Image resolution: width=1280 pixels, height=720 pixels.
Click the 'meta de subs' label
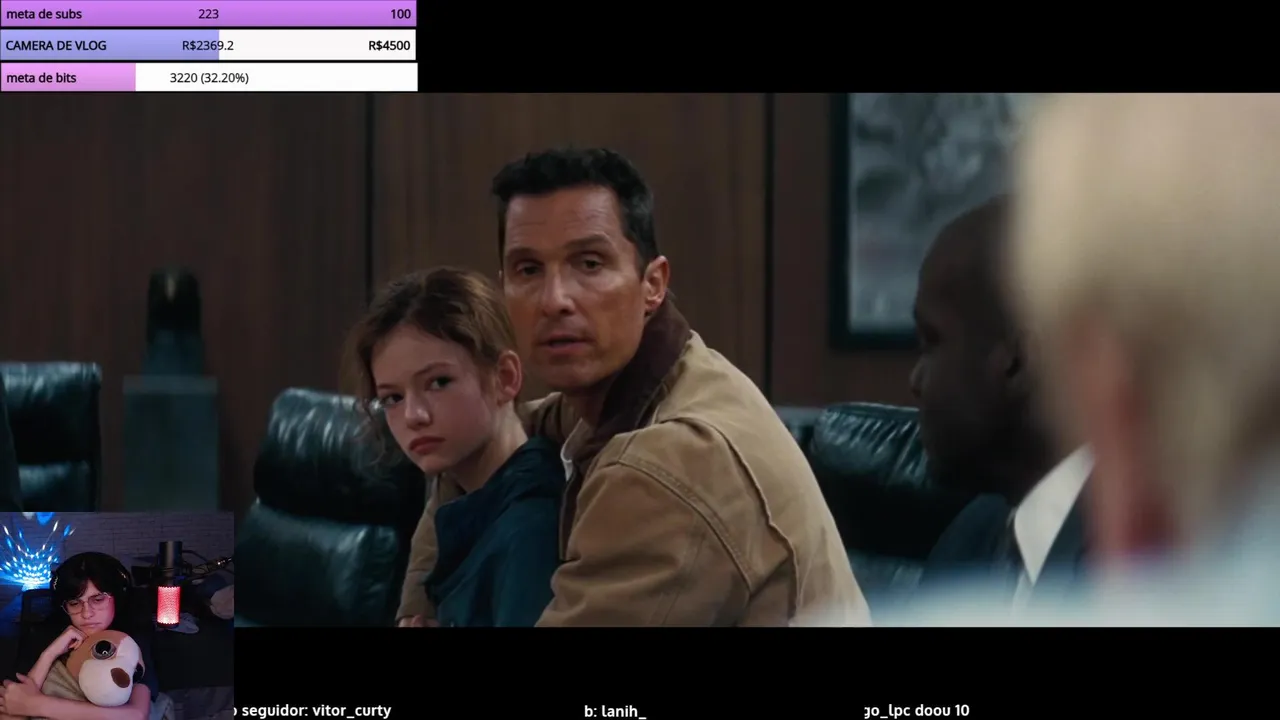click(x=44, y=14)
